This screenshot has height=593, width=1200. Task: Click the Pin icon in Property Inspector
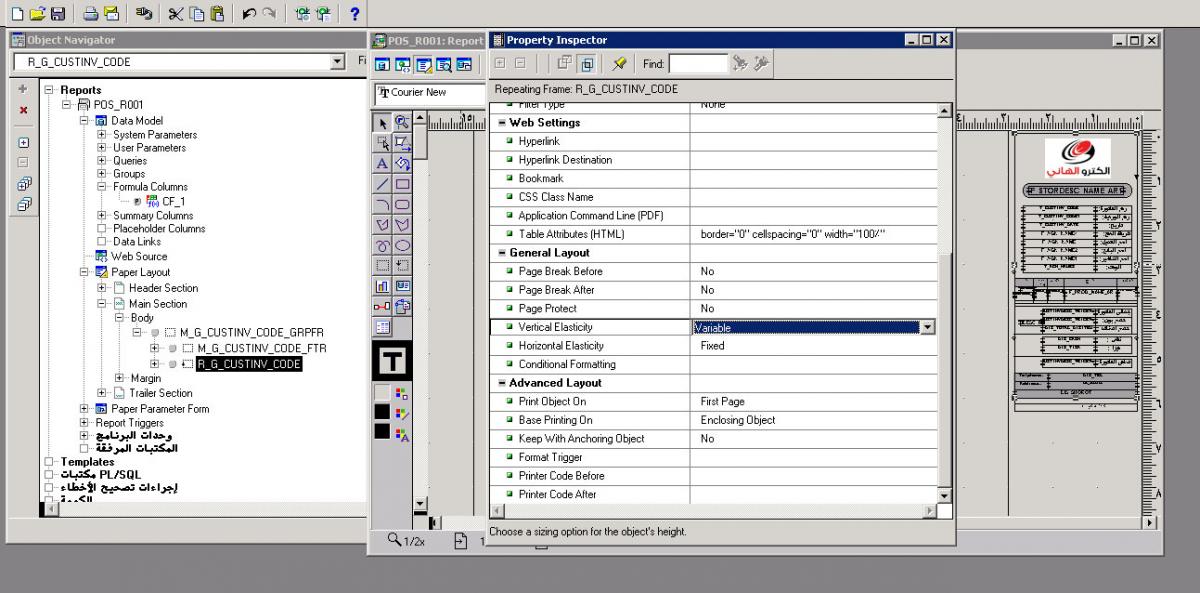tap(620, 64)
